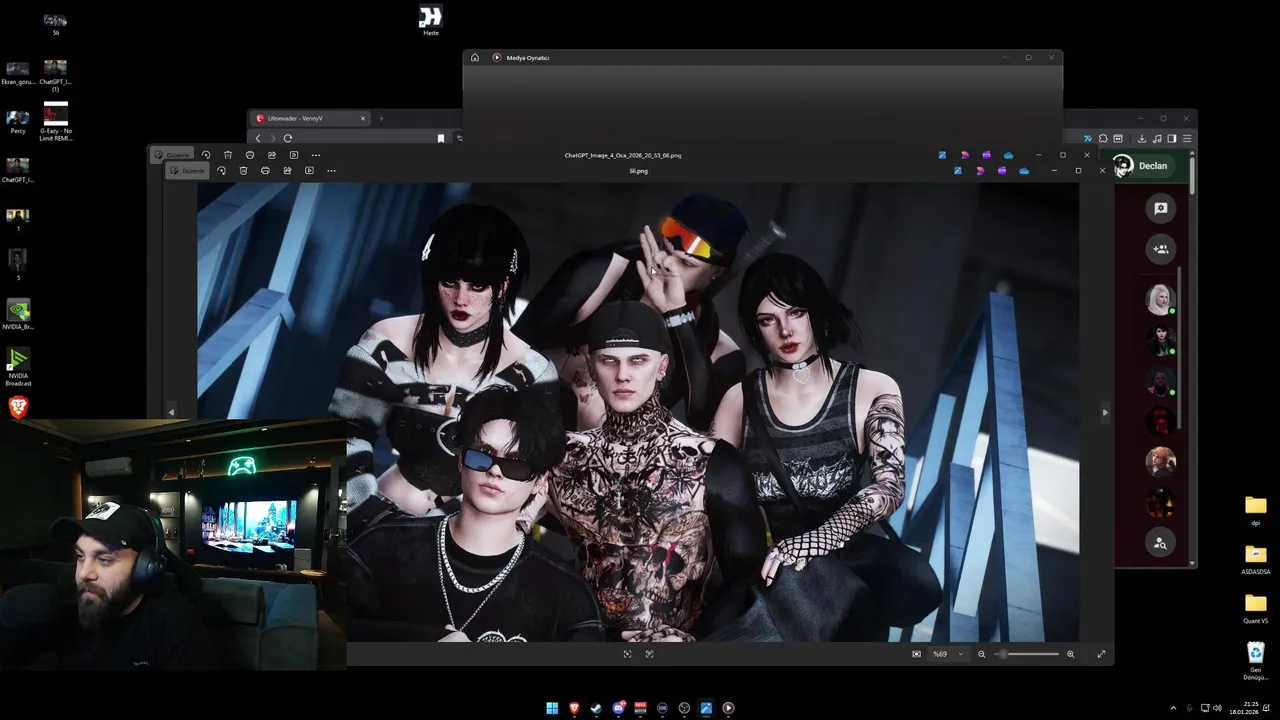Click Düzenle button in back ChatGPT_Image Photos window
The width and height of the screenshot is (1280, 720).
click(x=171, y=155)
